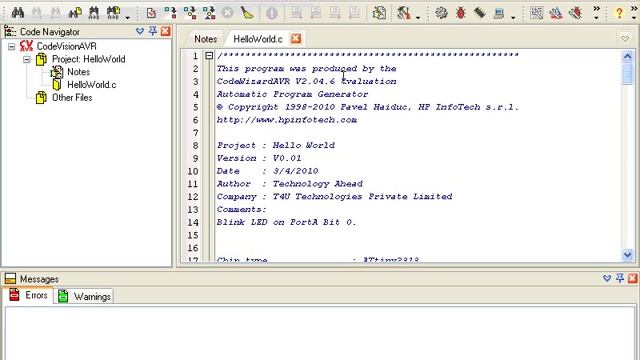
Task: Open Messages panel options arrow
Action: [x=607, y=278]
